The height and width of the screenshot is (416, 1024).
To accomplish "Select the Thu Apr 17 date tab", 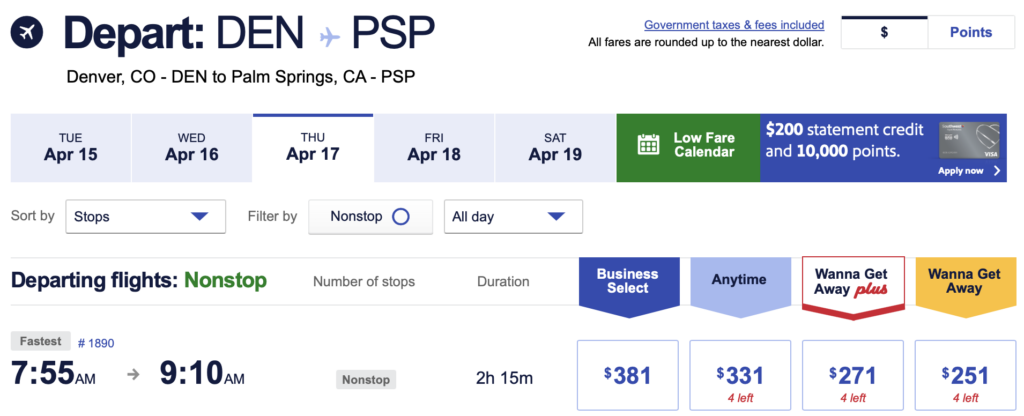I will (313, 146).
